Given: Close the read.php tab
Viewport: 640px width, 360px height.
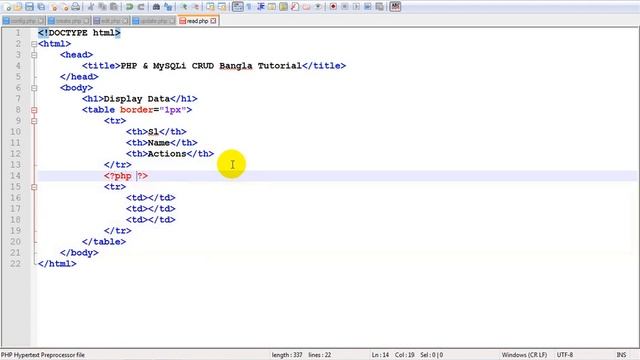Looking at the screenshot, I should pos(213,21).
